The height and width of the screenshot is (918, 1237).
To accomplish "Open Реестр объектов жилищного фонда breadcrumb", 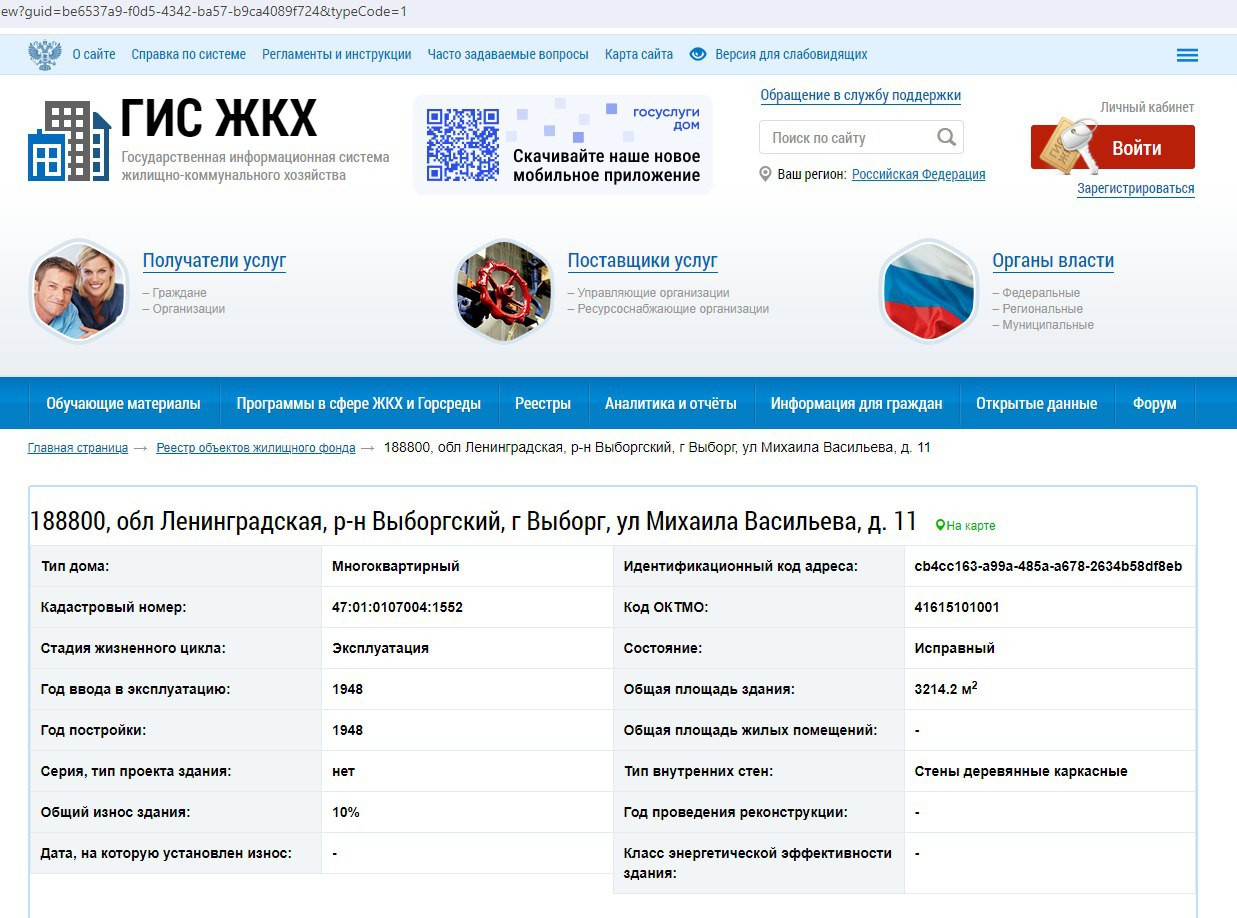I will tap(255, 448).
